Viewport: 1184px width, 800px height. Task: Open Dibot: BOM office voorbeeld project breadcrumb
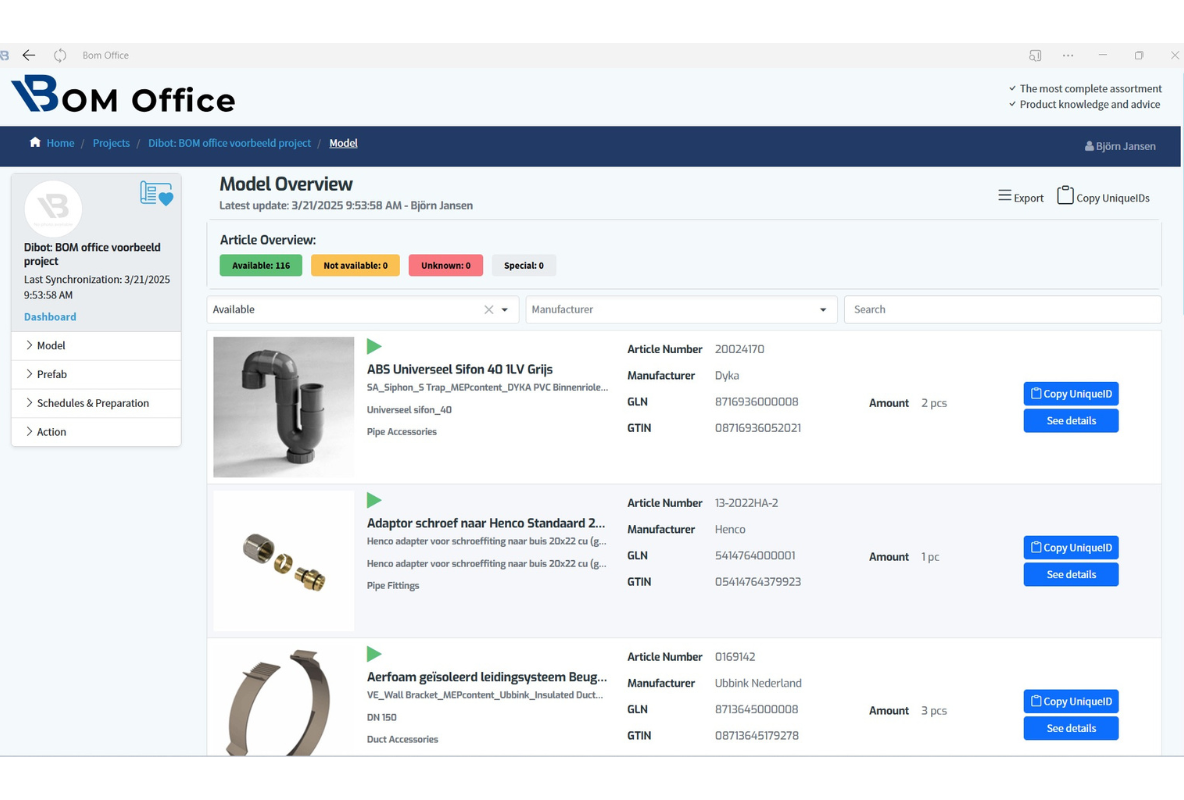230,144
